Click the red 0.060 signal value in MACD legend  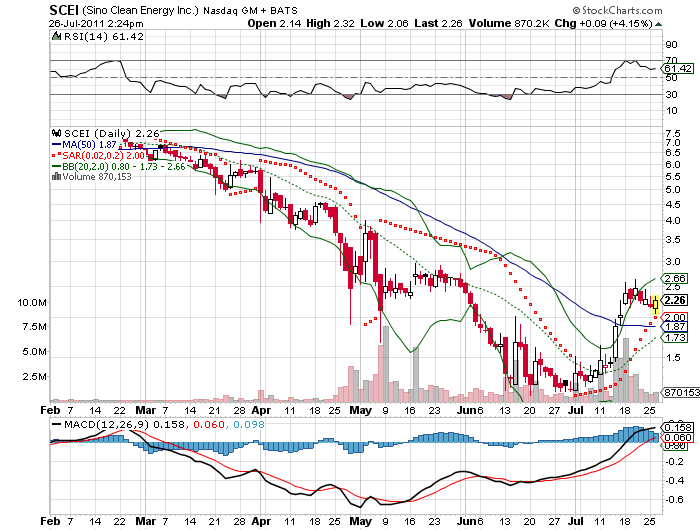click(209, 424)
